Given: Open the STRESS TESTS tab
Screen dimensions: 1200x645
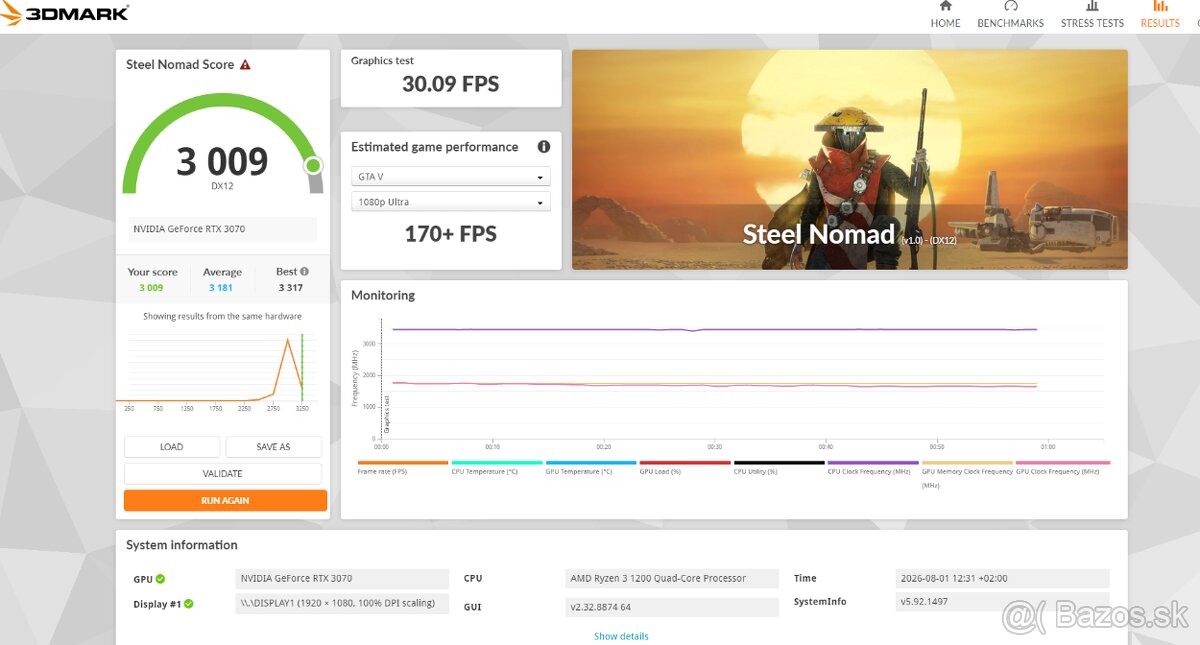Looking at the screenshot, I should tap(1092, 15).
